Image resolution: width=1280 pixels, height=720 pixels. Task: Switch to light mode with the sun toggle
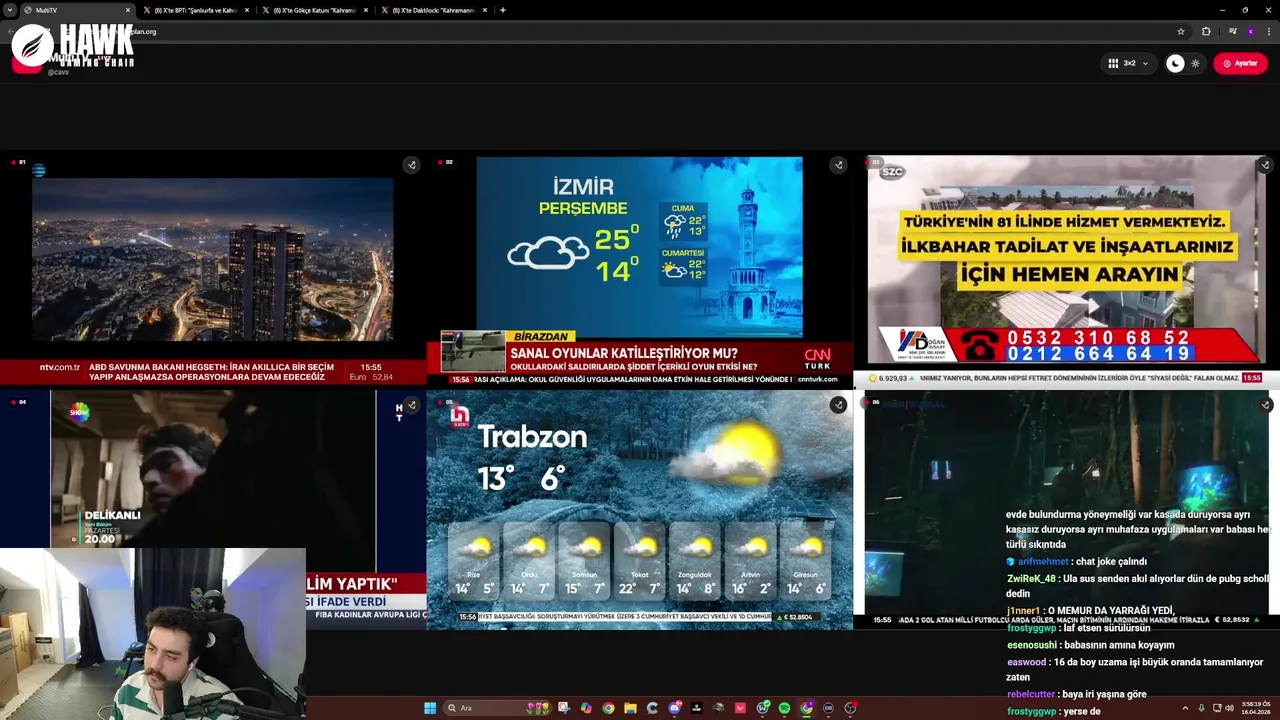point(1195,63)
